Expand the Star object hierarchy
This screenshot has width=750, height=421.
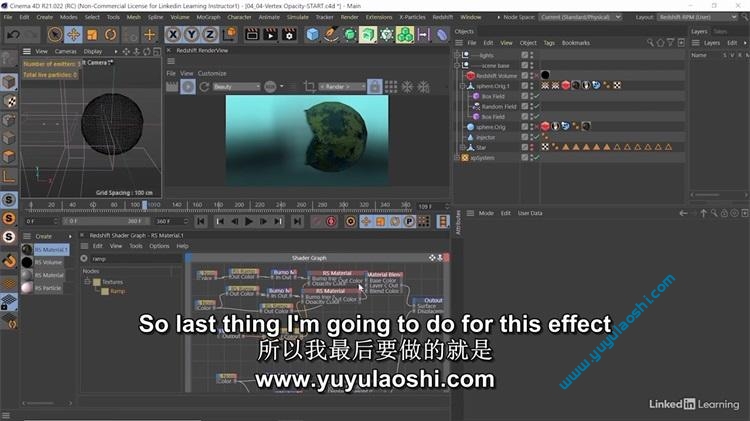463,147
